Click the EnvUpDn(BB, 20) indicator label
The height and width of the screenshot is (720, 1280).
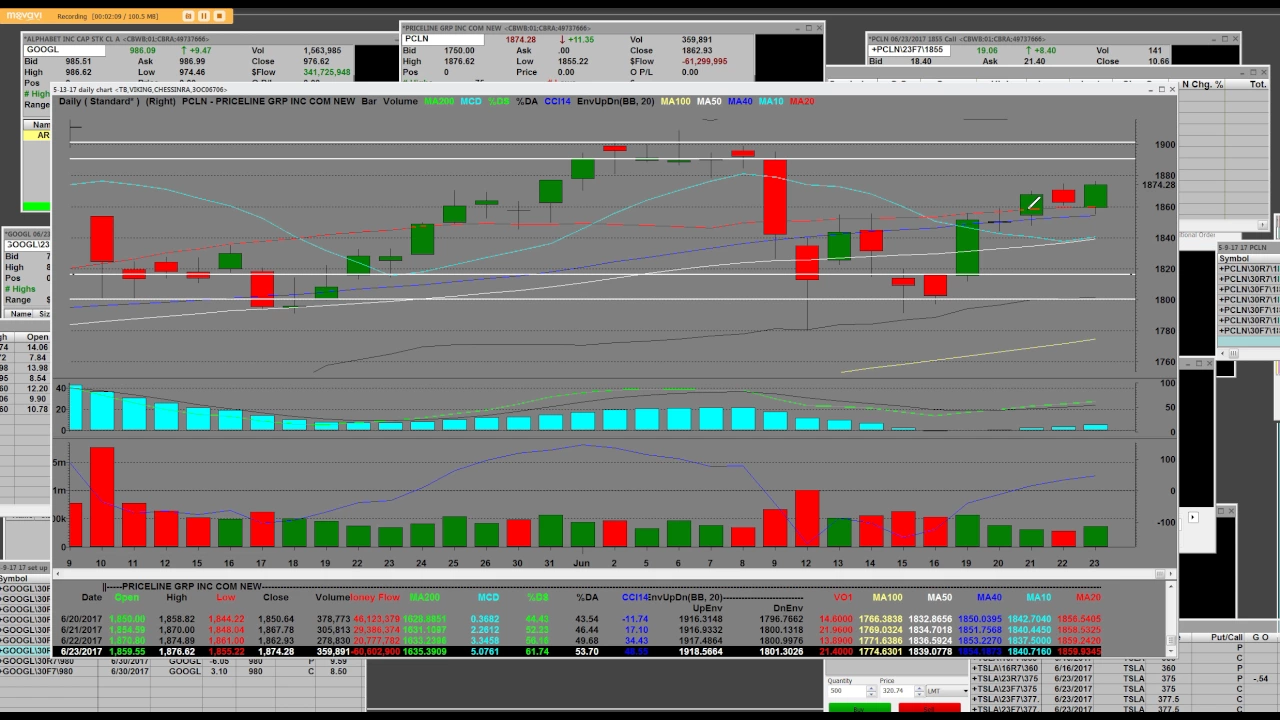pyautogui.click(x=615, y=101)
